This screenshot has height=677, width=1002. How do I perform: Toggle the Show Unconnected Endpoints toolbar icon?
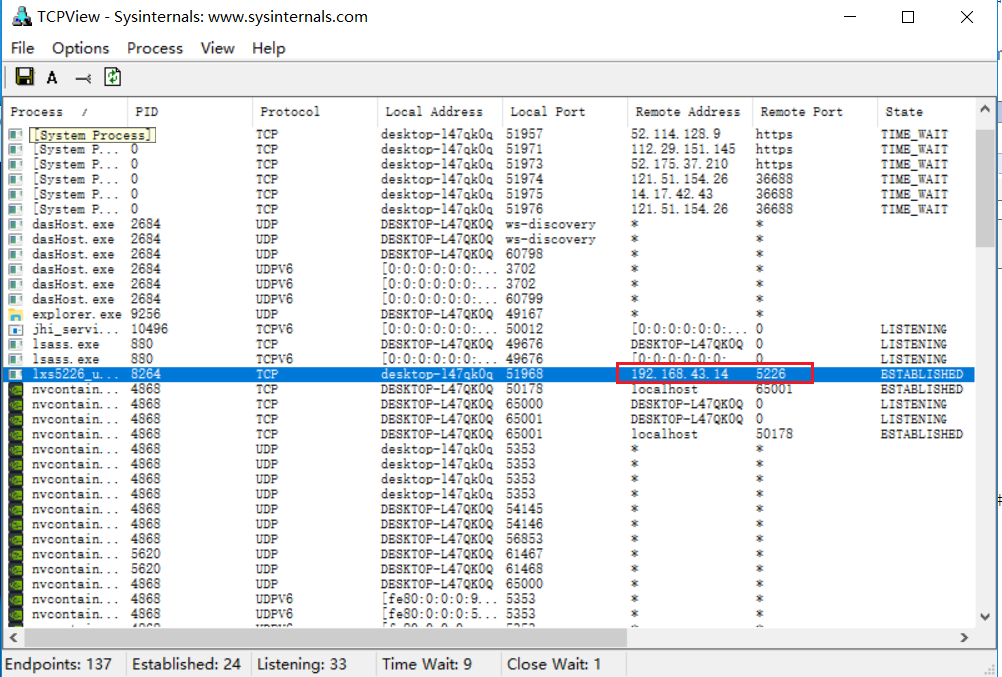(x=83, y=78)
